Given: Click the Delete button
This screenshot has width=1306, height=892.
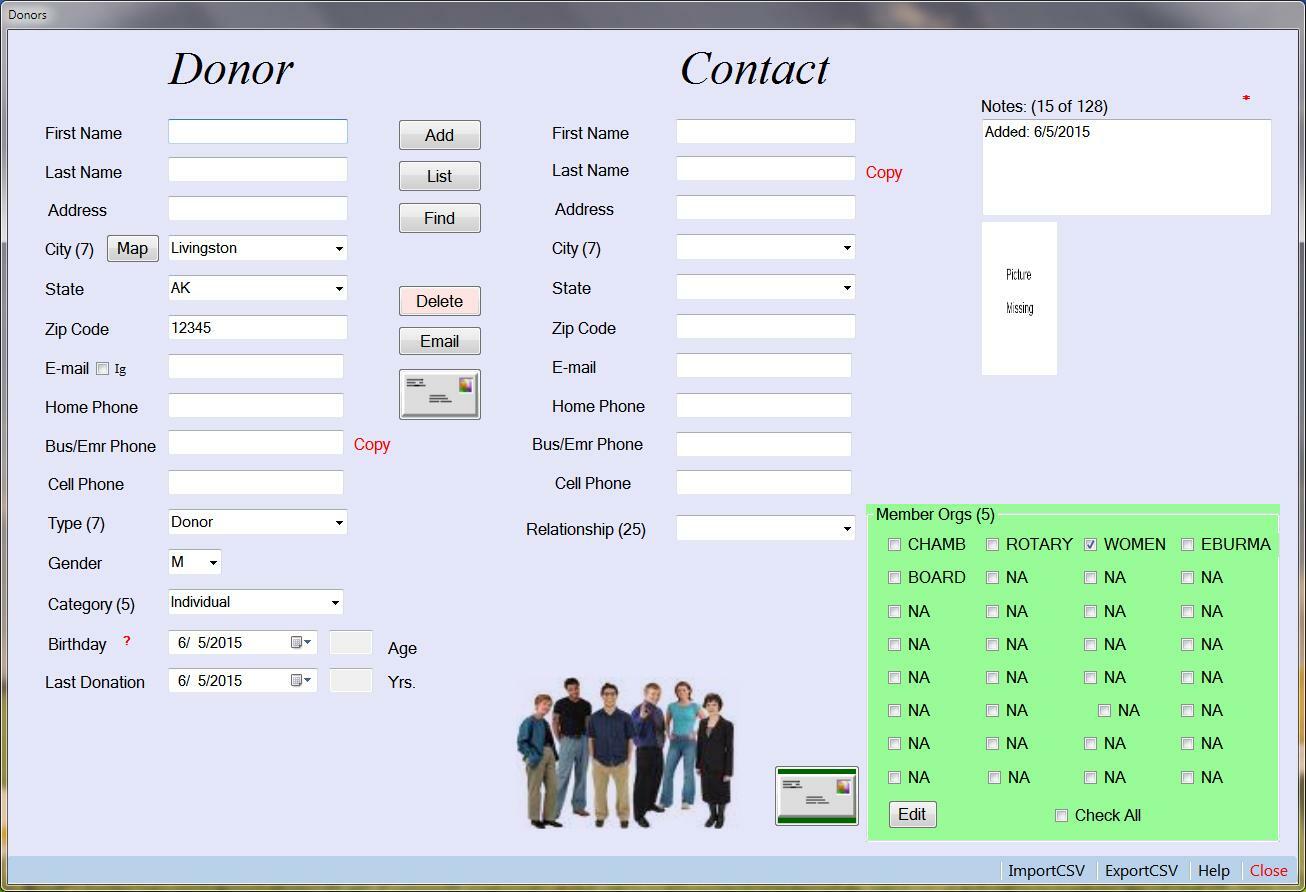Looking at the screenshot, I should click(440, 301).
